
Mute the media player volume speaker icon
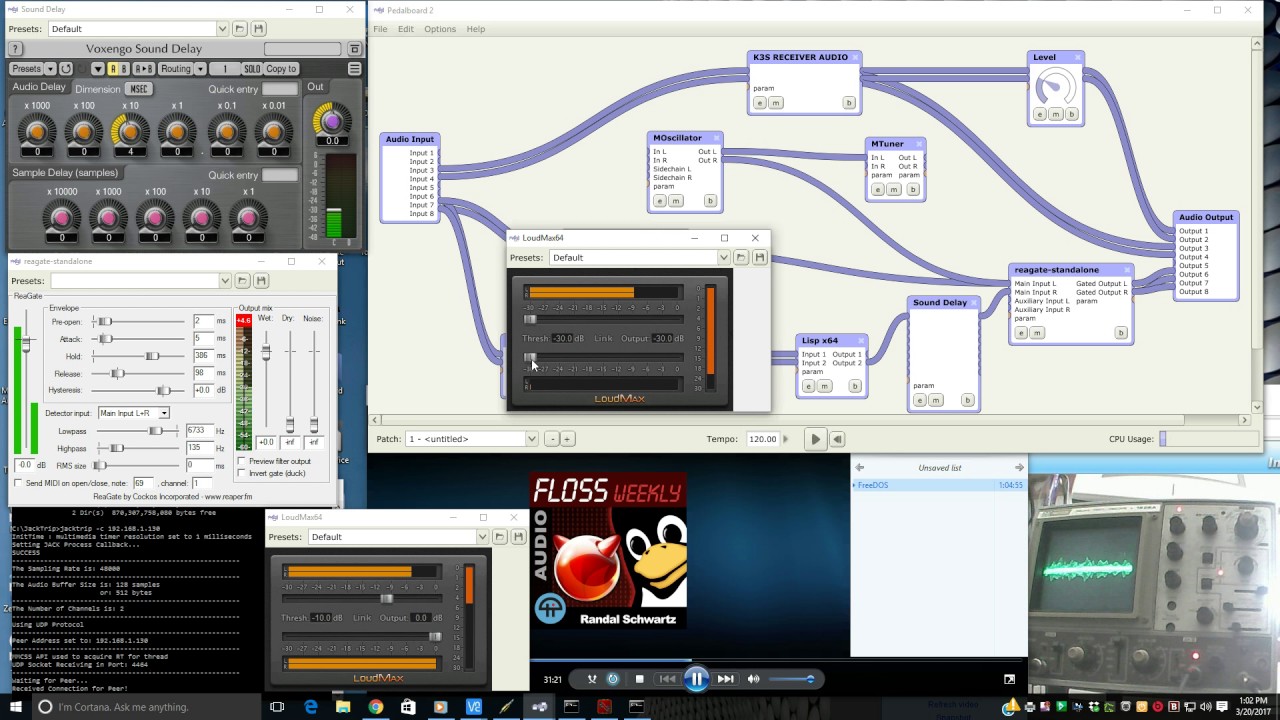click(754, 679)
